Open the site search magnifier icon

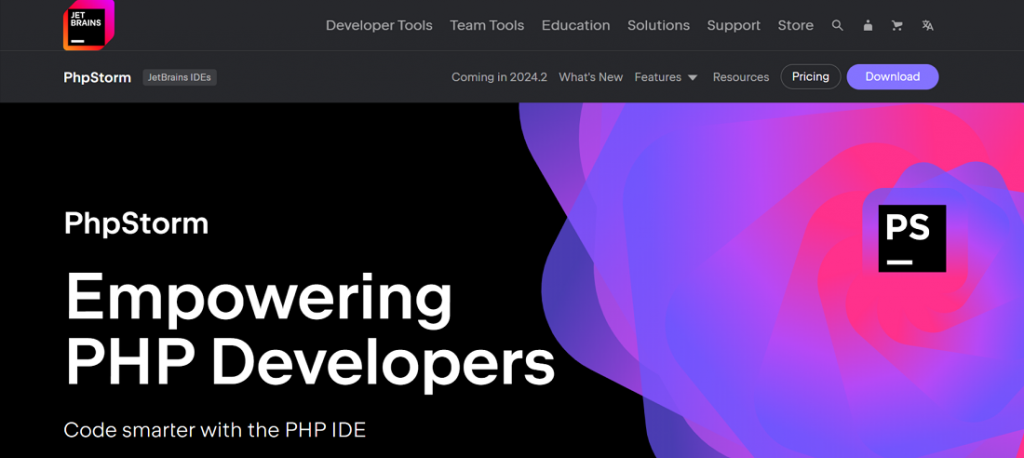[837, 25]
